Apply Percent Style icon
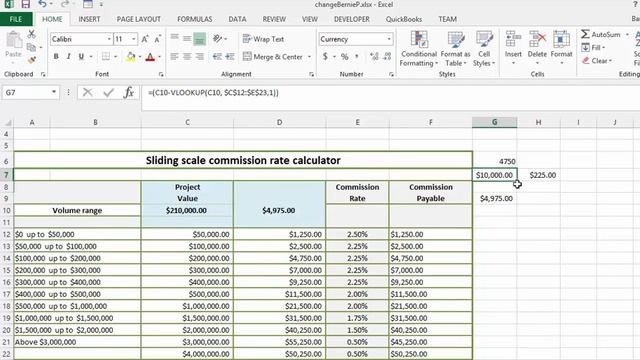Screen dimensions: 640x360 345,57
